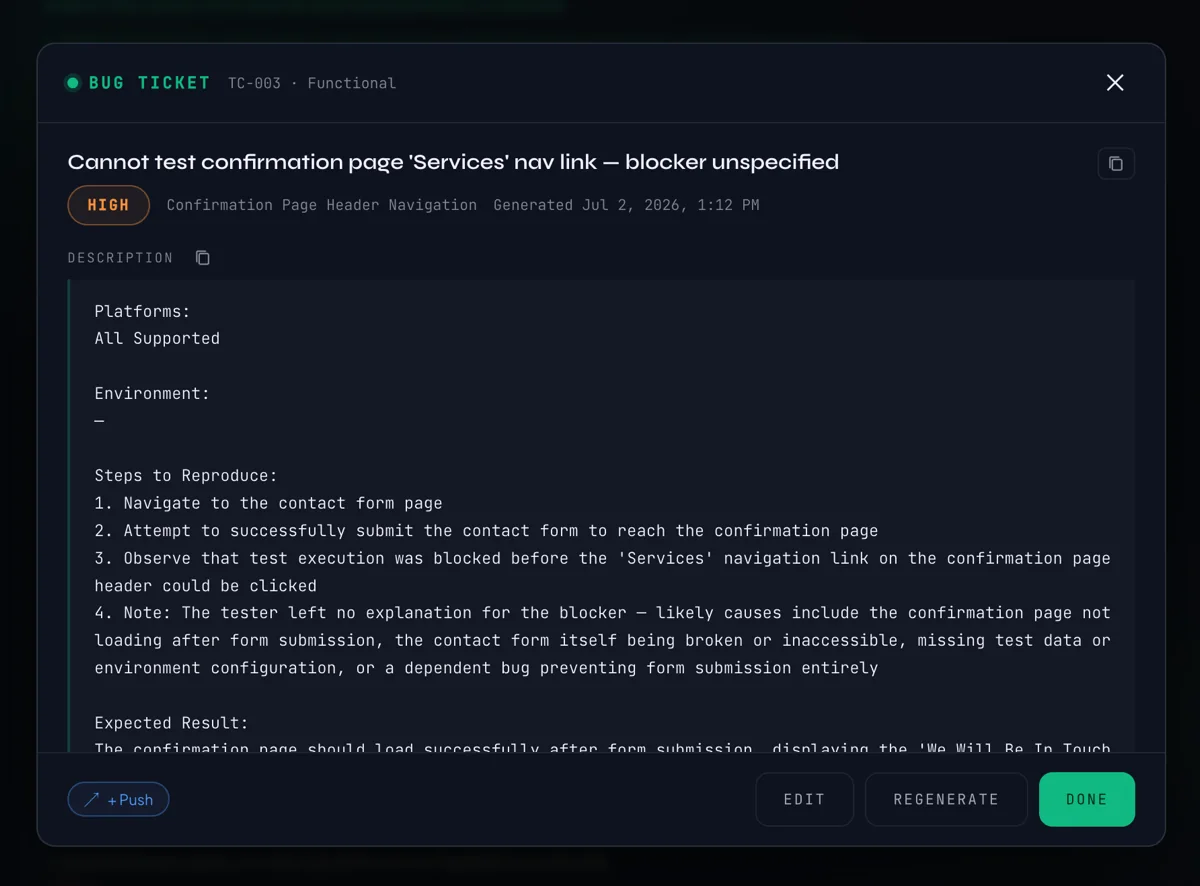Screen dimensions: 1200x886
Task: Click the 'Steps to Reproduce:' heading
Action: pyautogui.click(x=186, y=476)
